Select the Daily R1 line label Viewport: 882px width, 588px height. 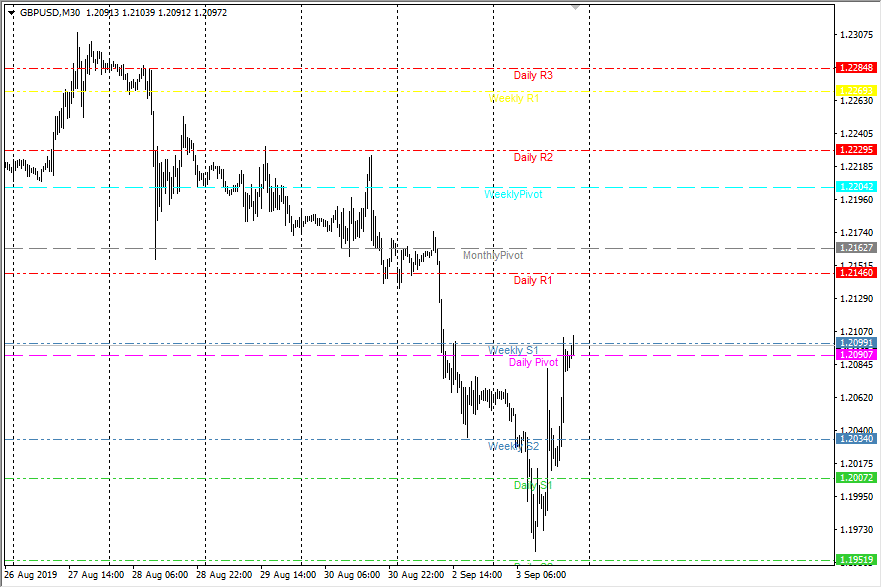point(533,280)
